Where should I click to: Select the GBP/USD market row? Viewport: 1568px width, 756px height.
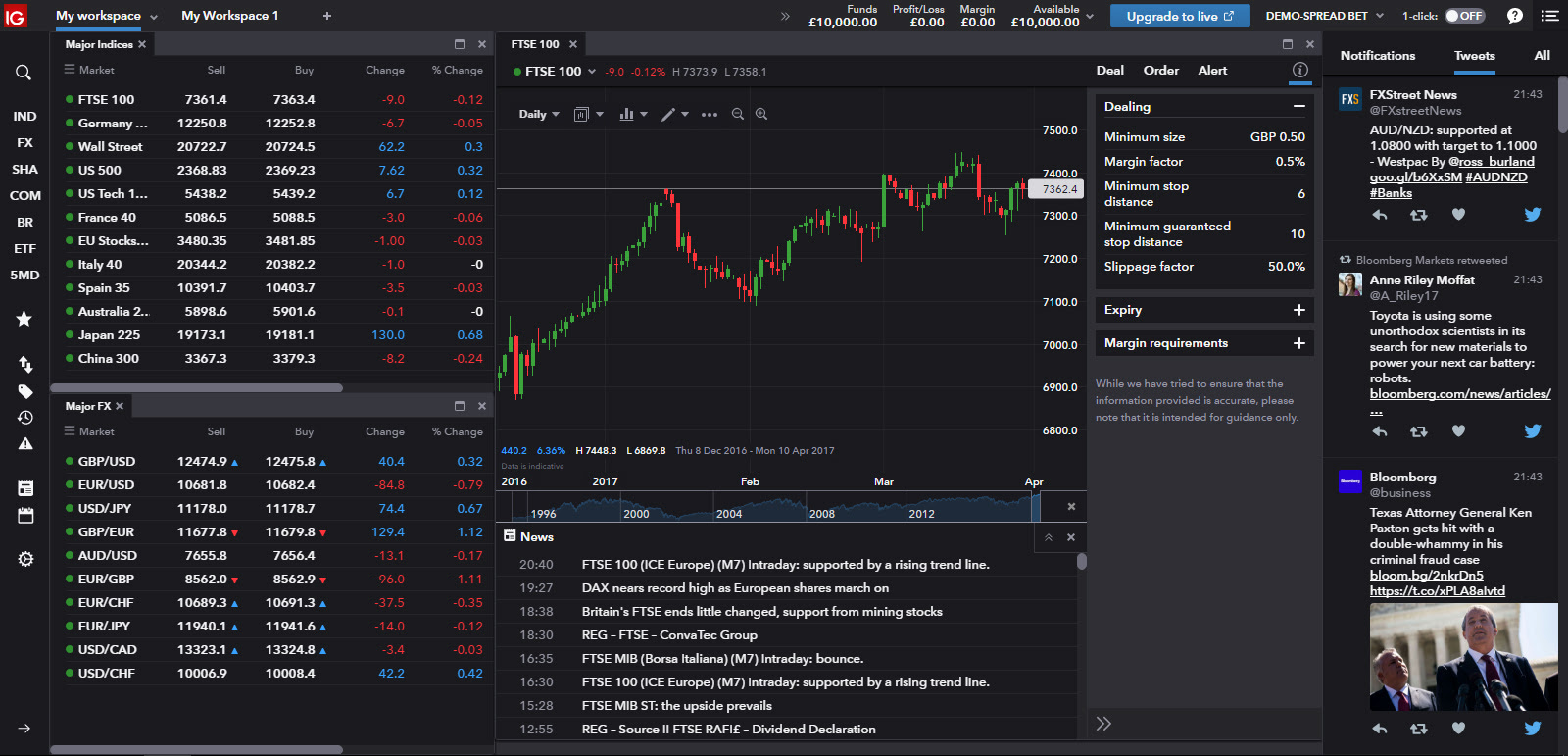point(273,462)
